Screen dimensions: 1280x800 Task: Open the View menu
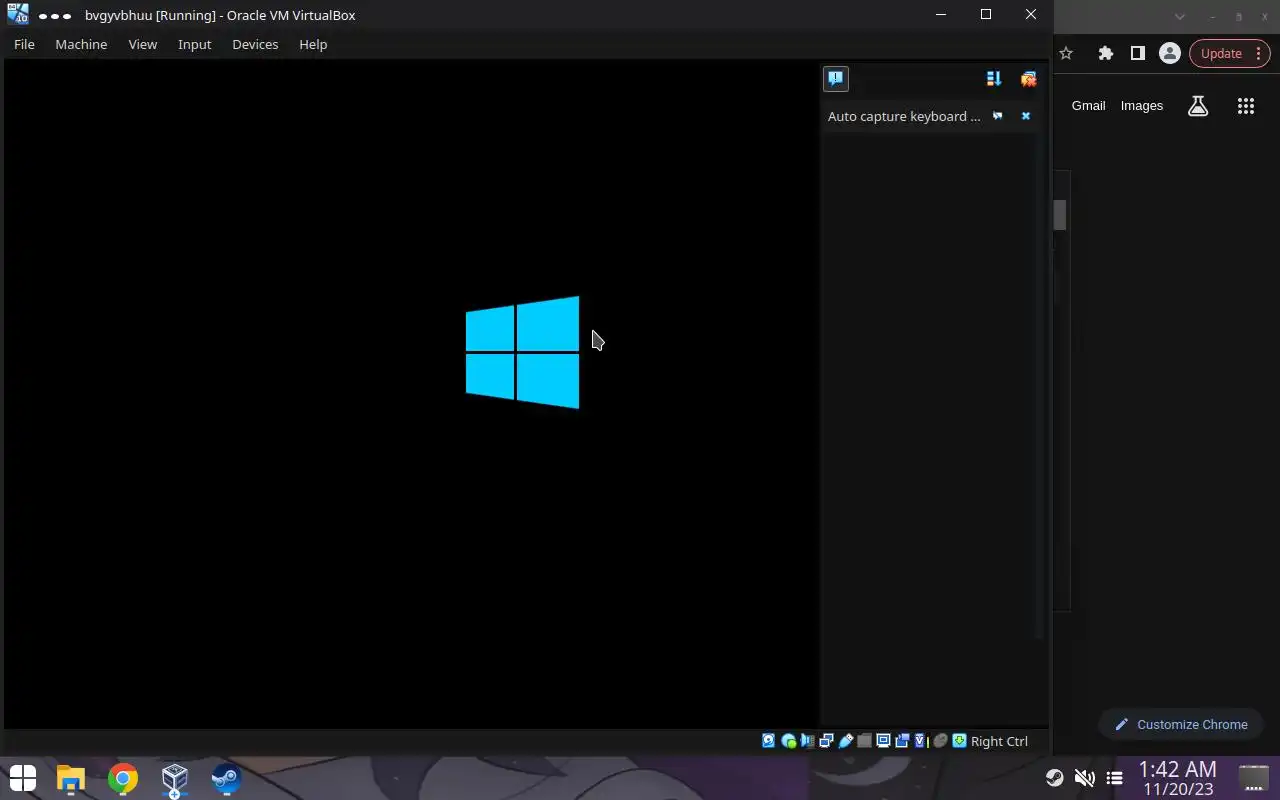(x=143, y=44)
